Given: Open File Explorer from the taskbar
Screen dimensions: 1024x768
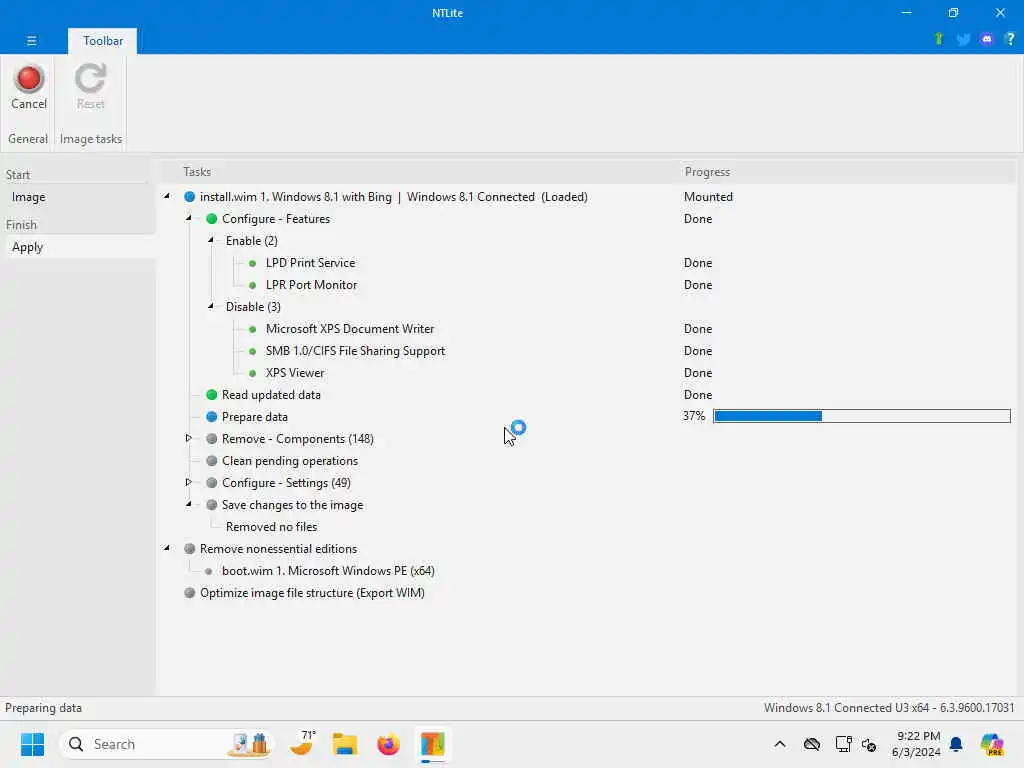Looking at the screenshot, I should [344, 744].
